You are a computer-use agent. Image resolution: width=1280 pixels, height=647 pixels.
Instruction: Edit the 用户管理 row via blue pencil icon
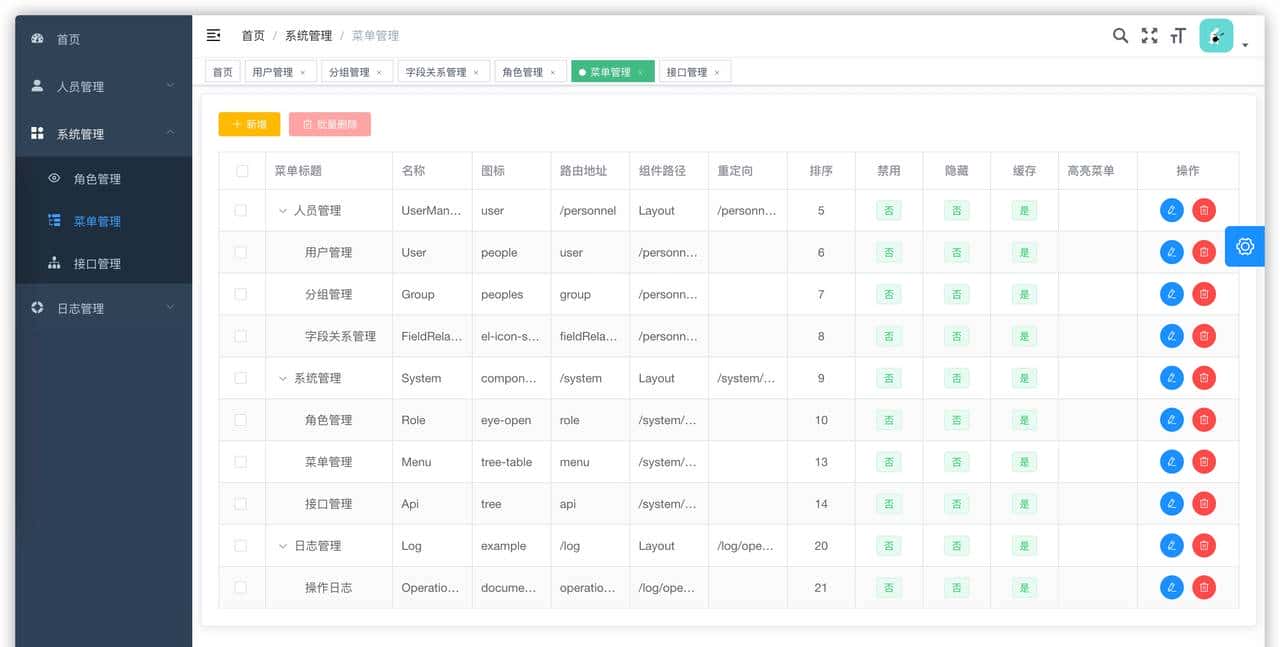coord(1171,252)
